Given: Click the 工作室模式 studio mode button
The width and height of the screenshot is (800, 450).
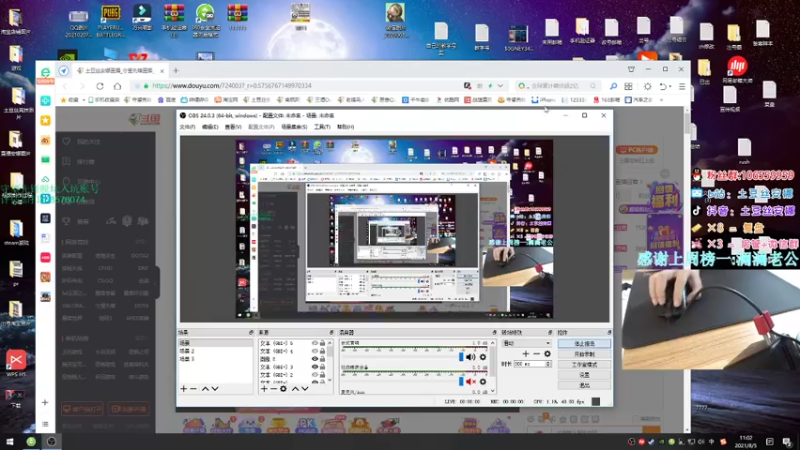Looking at the screenshot, I should (x=584, y=365).
